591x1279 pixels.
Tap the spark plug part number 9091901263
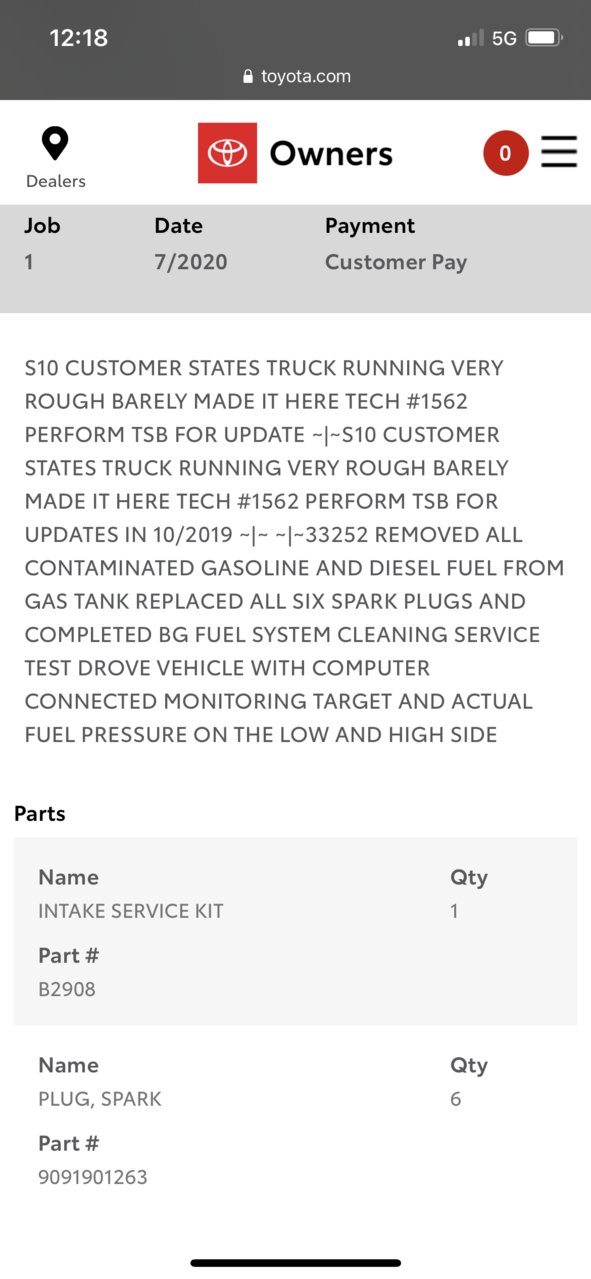[x=93, y=1177]
